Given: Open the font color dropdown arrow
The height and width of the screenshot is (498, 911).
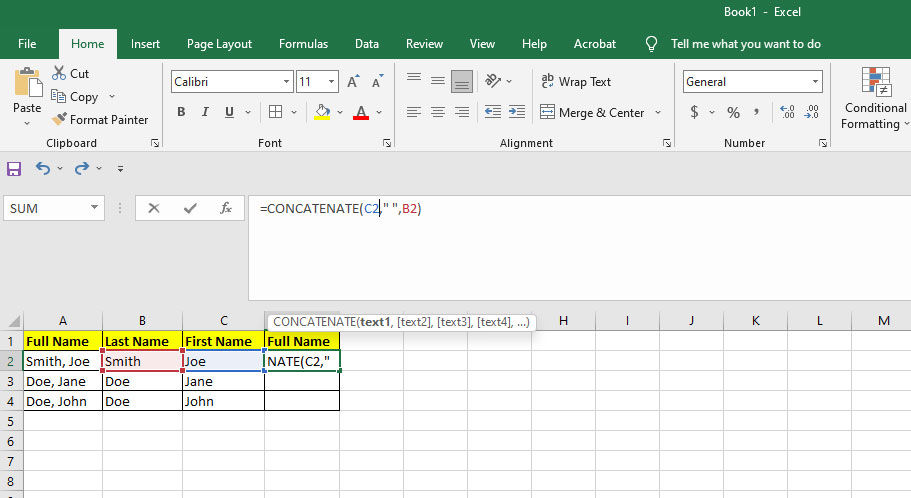Looking at the screenshot, I should pos(379,112).
